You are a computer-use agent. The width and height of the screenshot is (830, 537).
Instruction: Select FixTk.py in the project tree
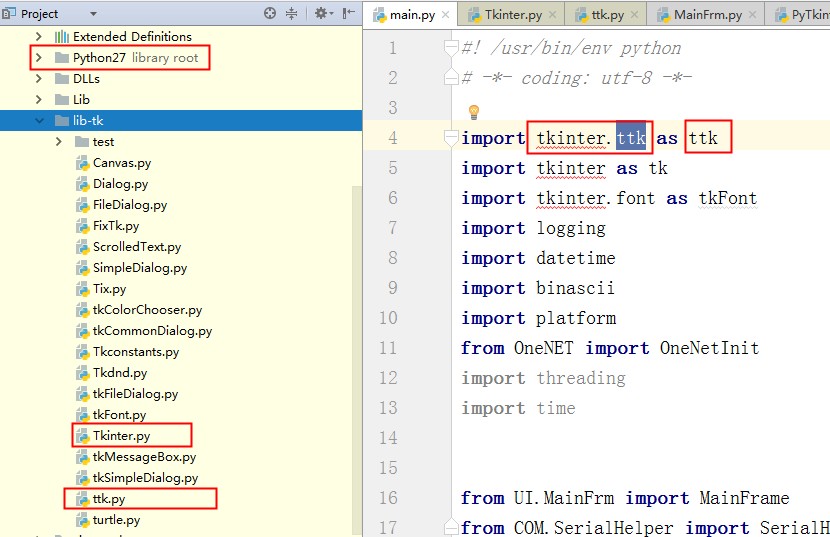[116, 226]
